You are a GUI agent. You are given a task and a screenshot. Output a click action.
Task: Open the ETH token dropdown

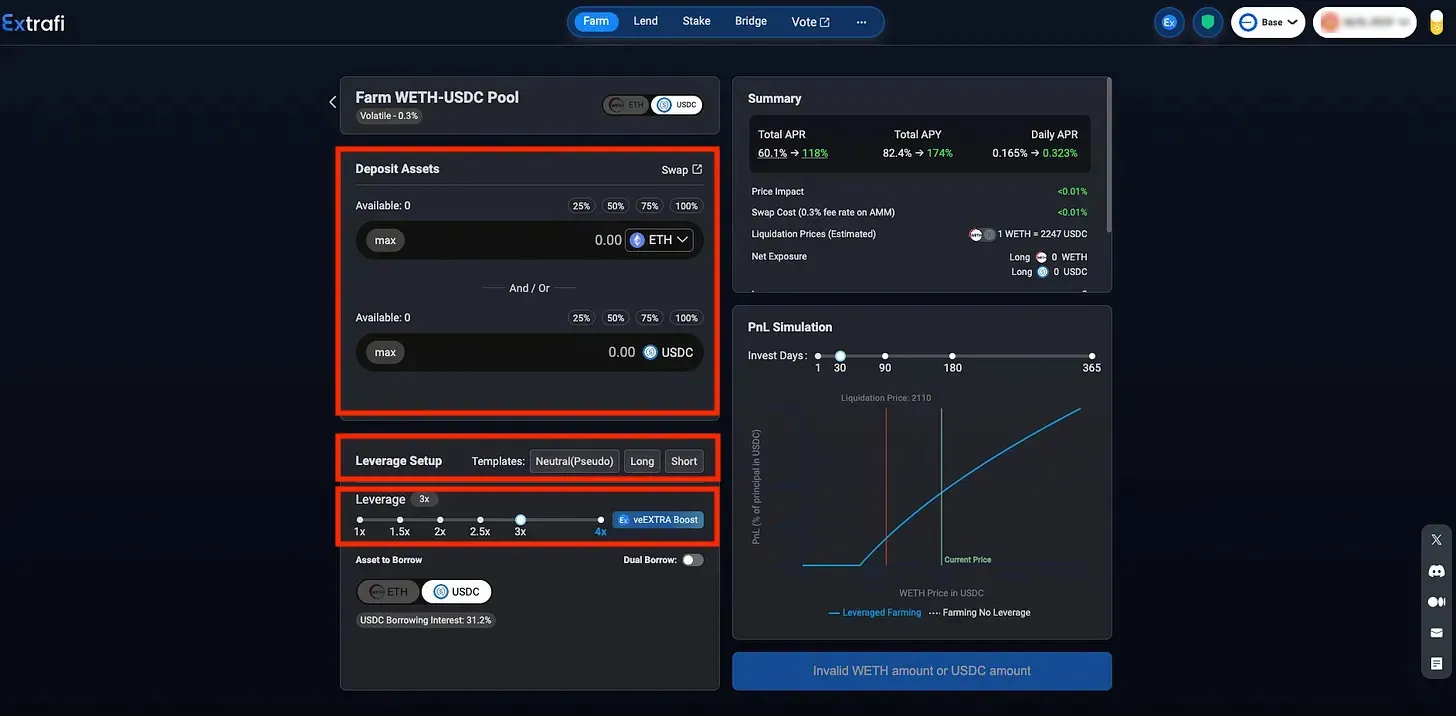tap(660, 240)
